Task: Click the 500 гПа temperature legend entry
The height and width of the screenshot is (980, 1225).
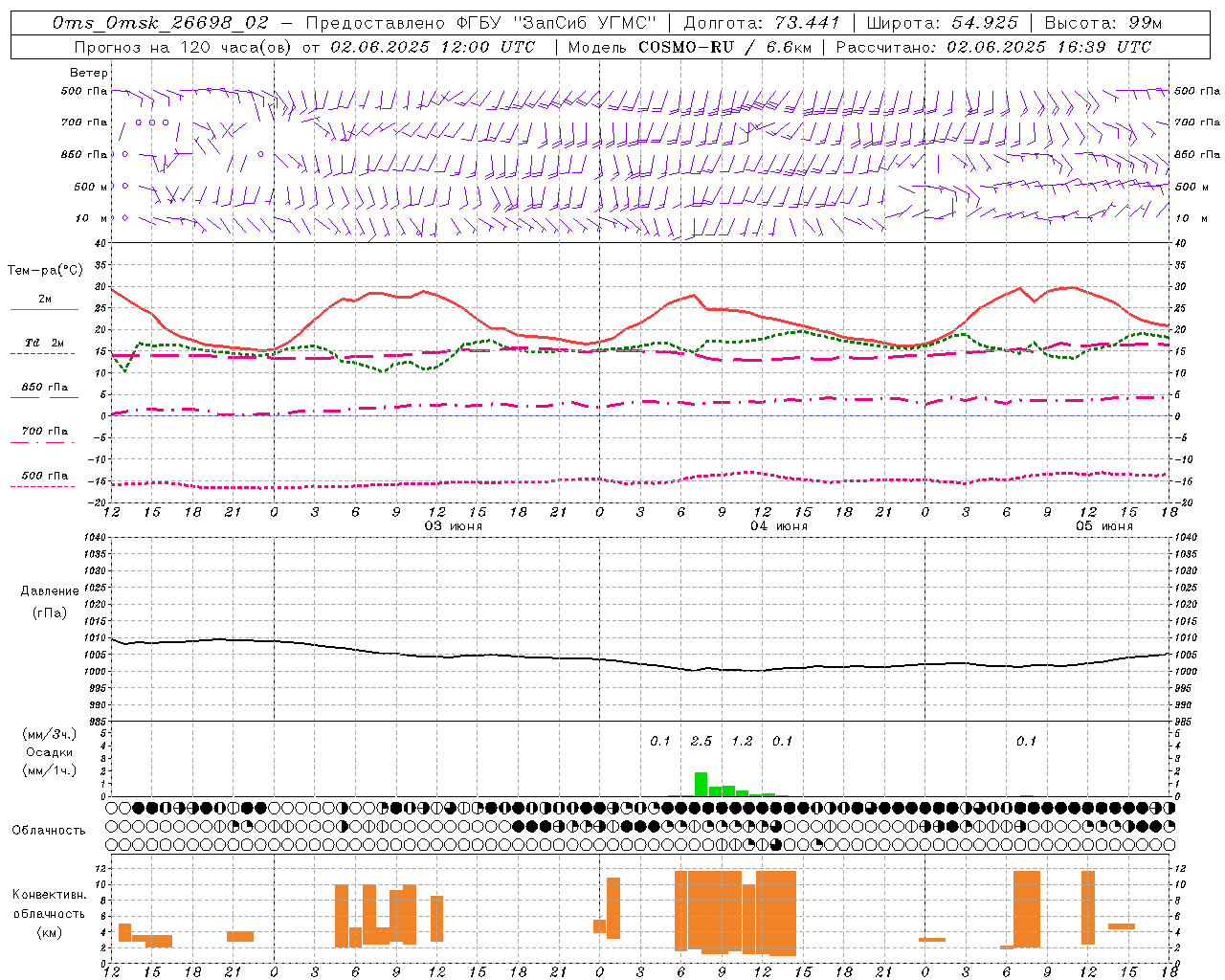Action: coord(44,479)
